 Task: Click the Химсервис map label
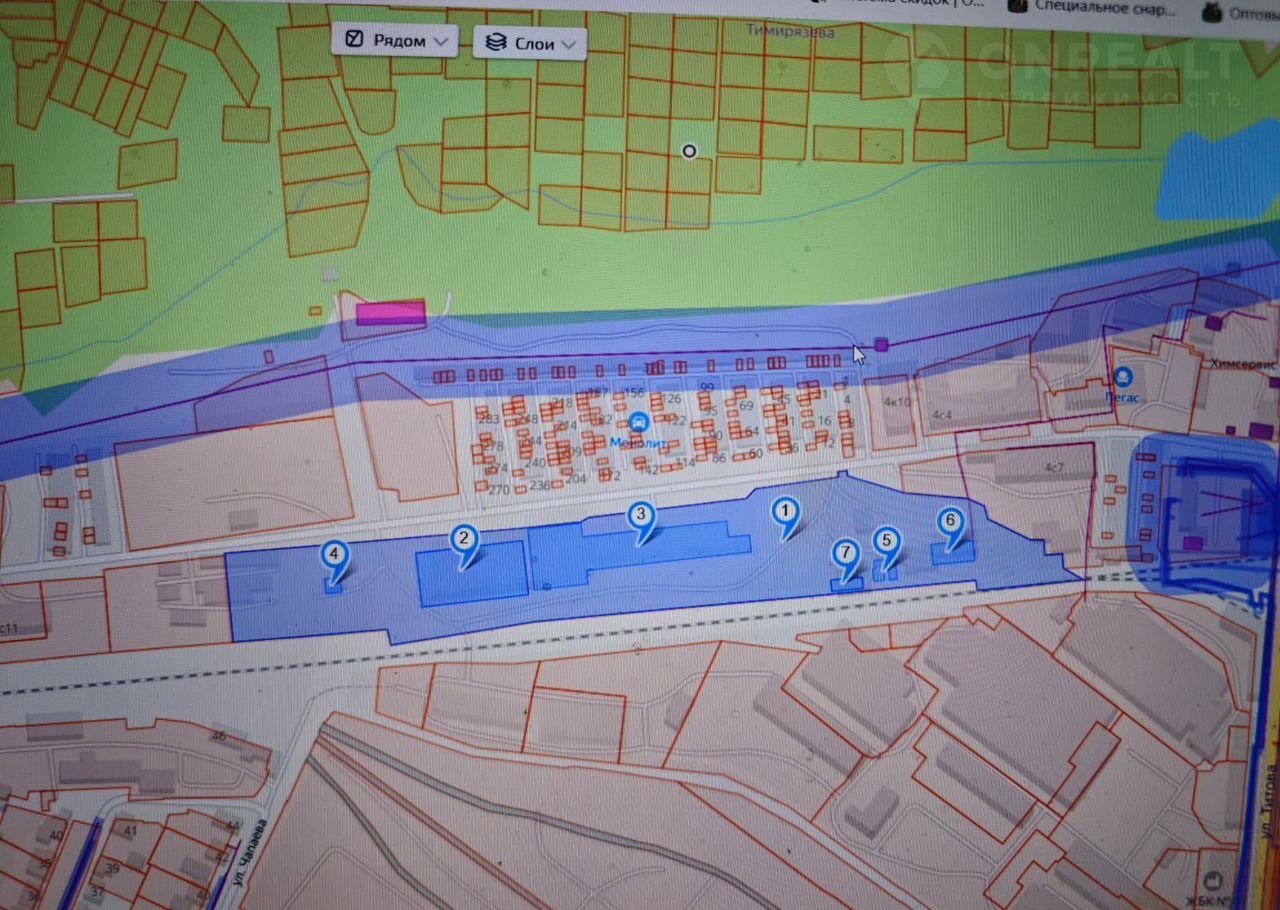pyautogui.click(x=1244, y=366)
